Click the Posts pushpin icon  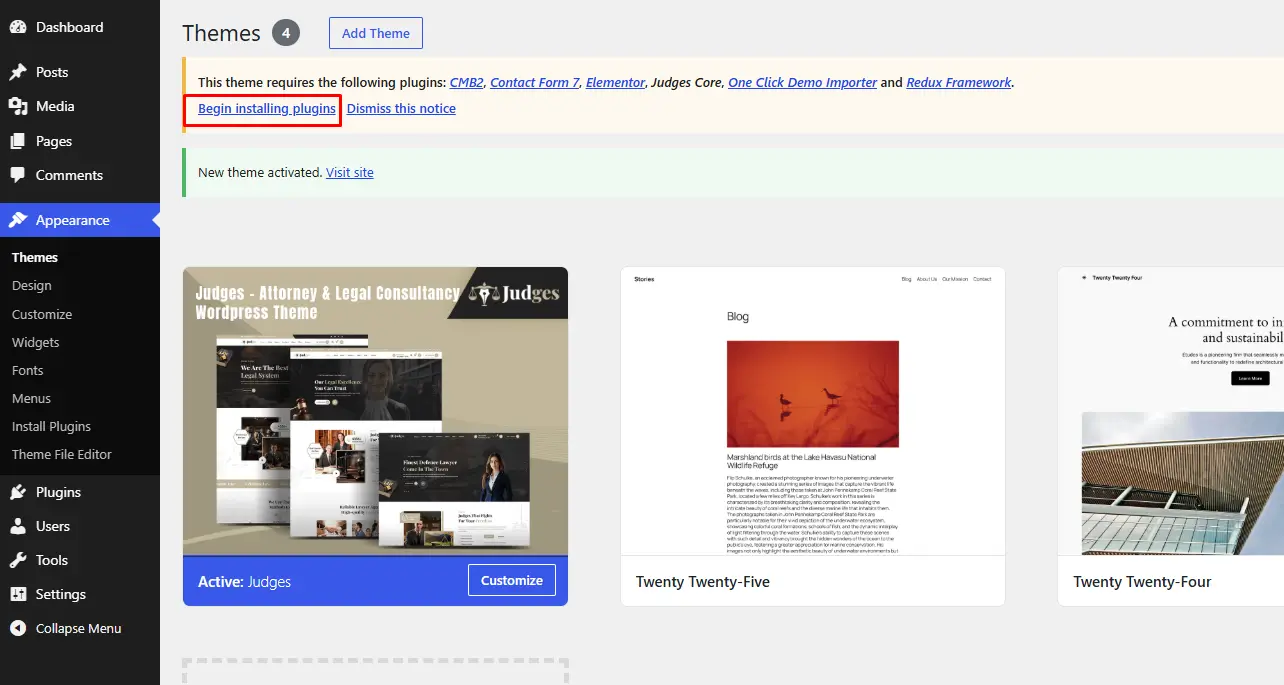click(x=18, y=72)
